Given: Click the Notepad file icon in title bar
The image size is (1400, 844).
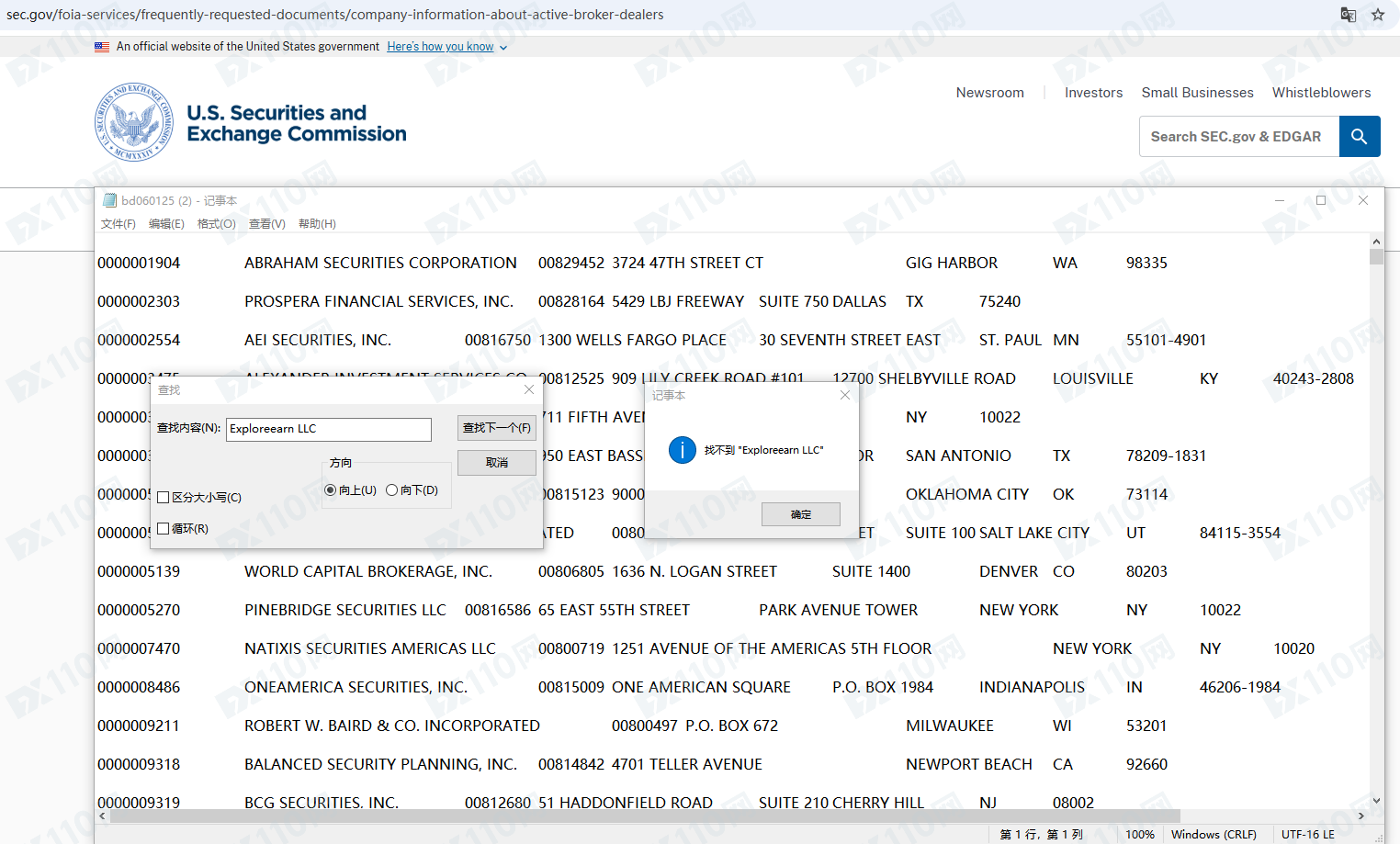Looking at the screenshot, I should pyautogui.click(x=110, y=200).
